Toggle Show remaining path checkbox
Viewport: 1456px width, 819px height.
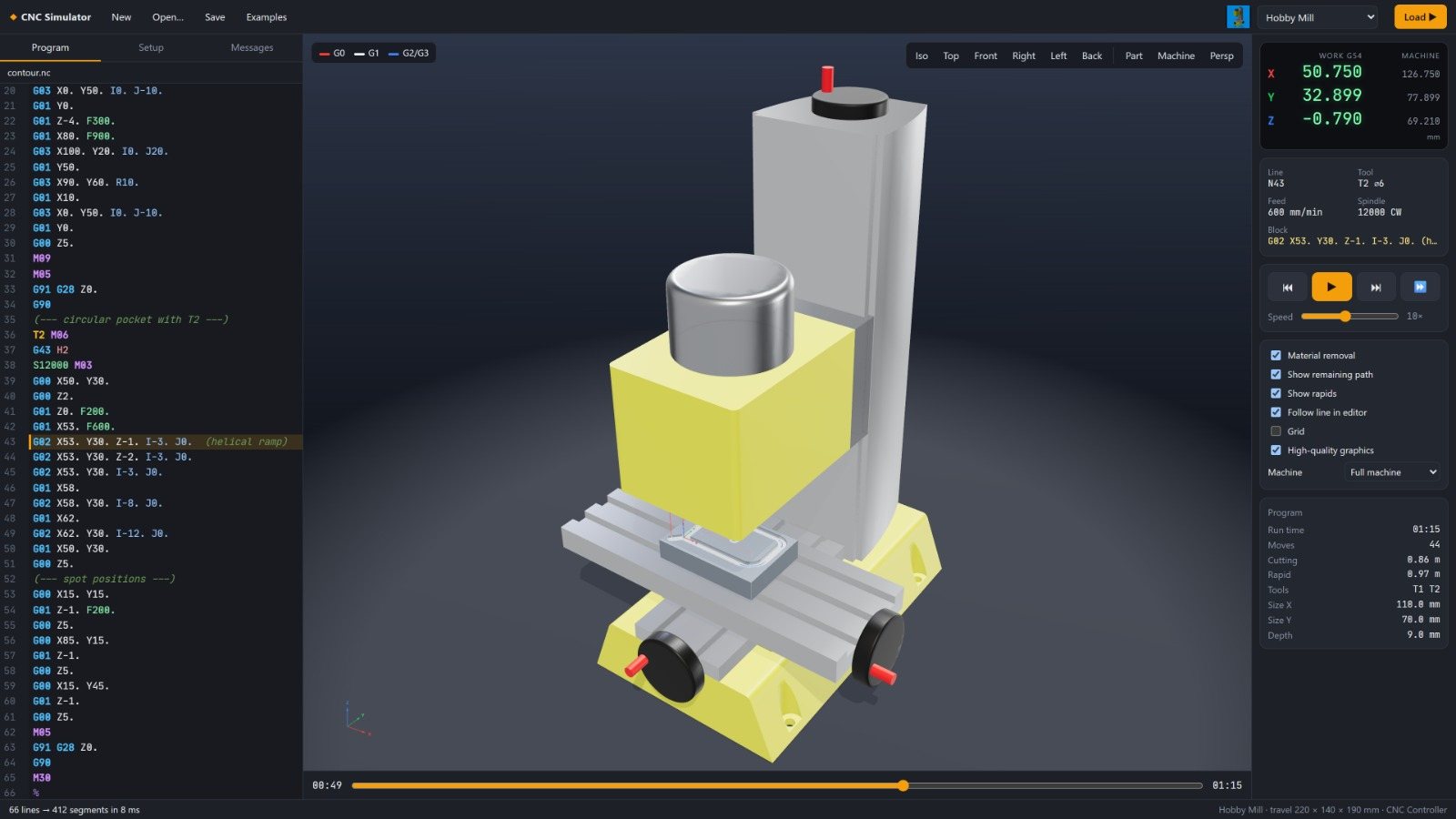[1276, 374]
